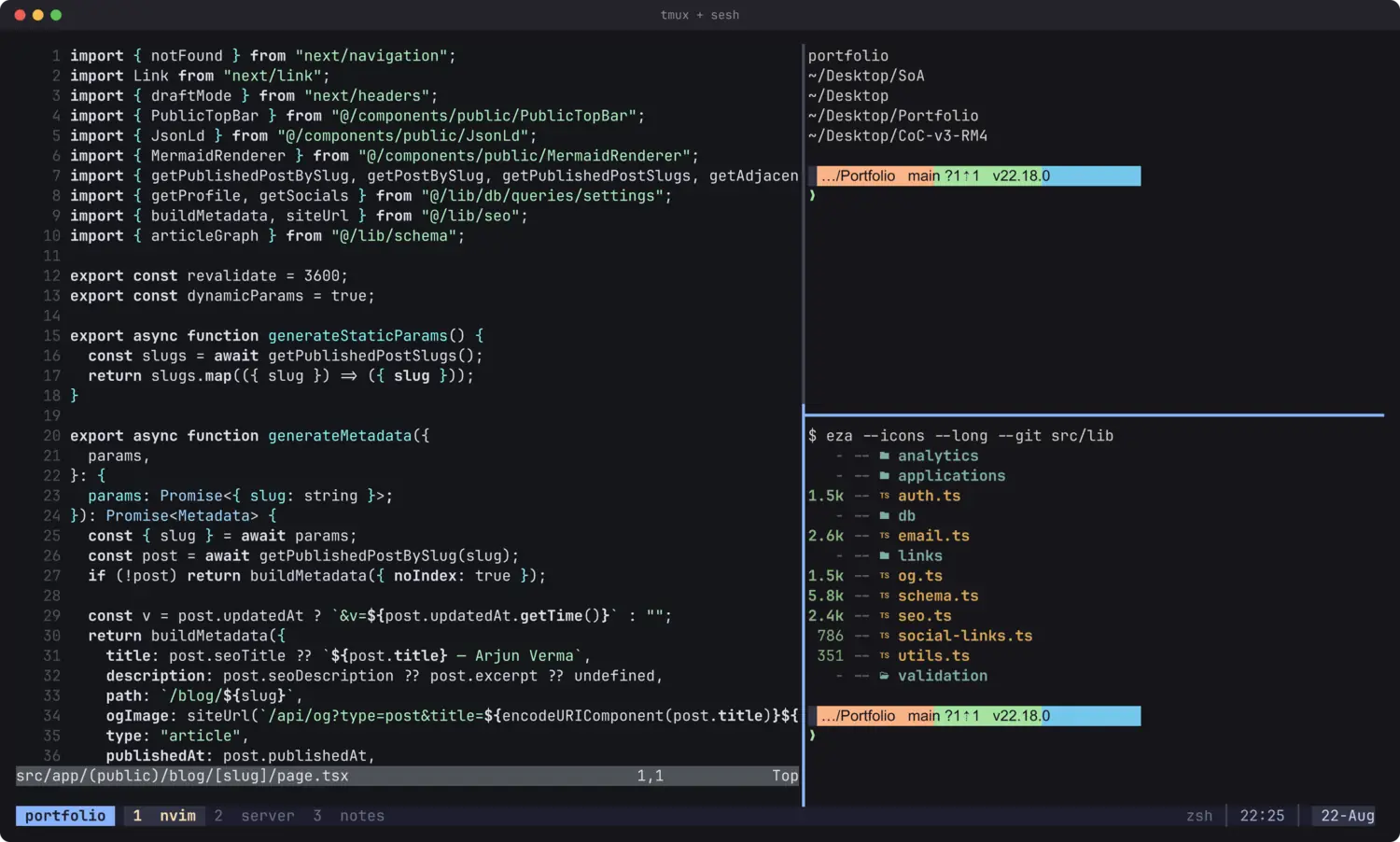Click the applications directory name

pos(952,476)
